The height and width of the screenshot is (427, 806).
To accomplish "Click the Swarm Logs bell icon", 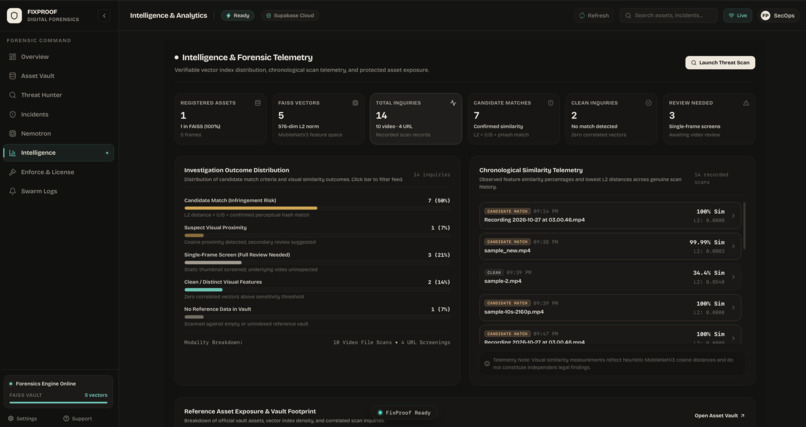I will 12,191.
